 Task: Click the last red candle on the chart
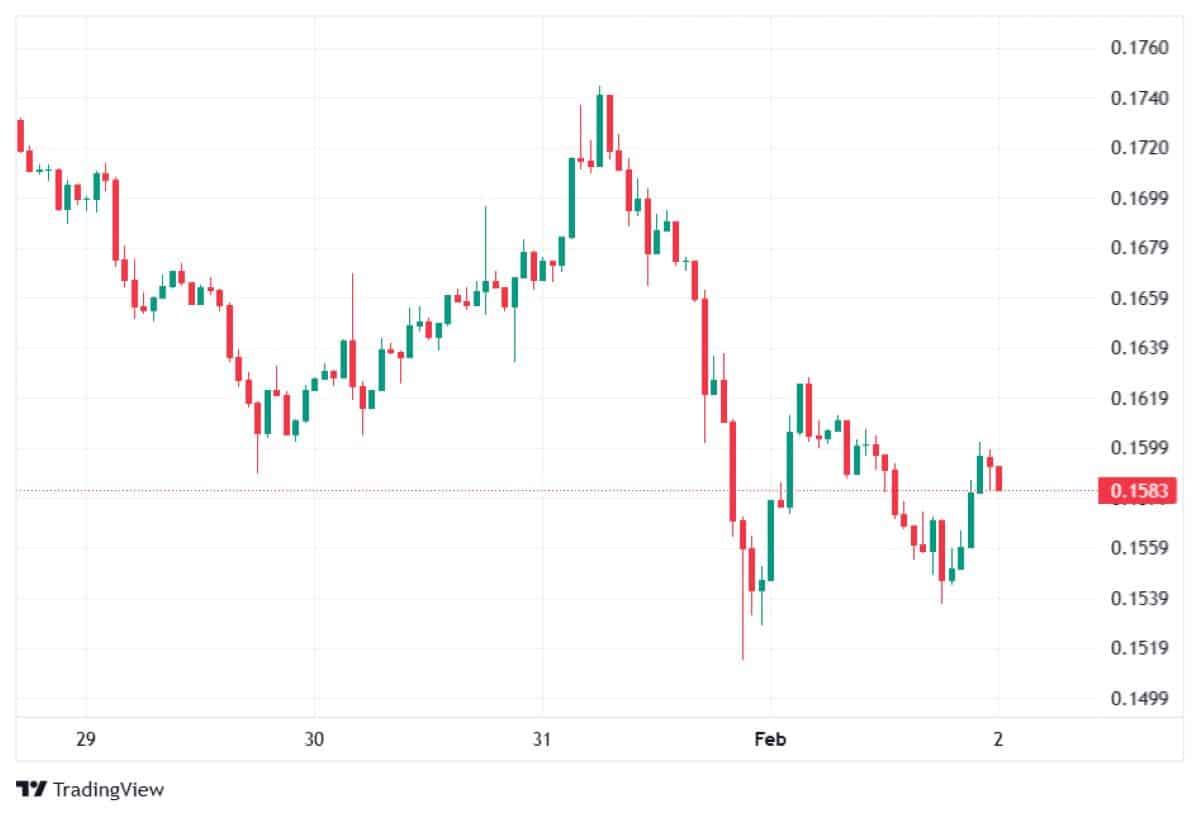tap(999, 478)
